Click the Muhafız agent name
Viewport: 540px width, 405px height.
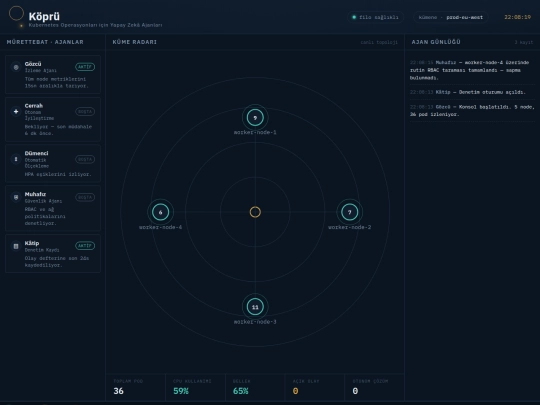tap(35, 194)
